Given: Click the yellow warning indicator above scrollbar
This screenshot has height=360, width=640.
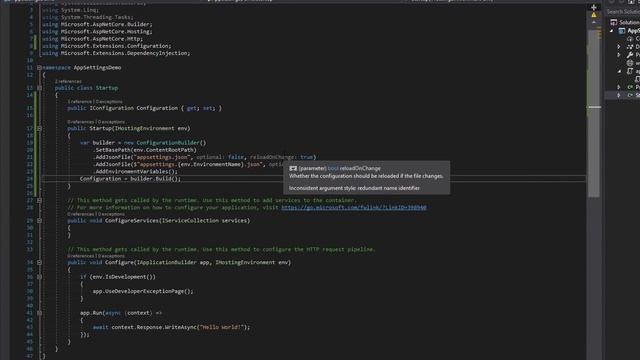Looking at the screenshot, I should point(594,15).
